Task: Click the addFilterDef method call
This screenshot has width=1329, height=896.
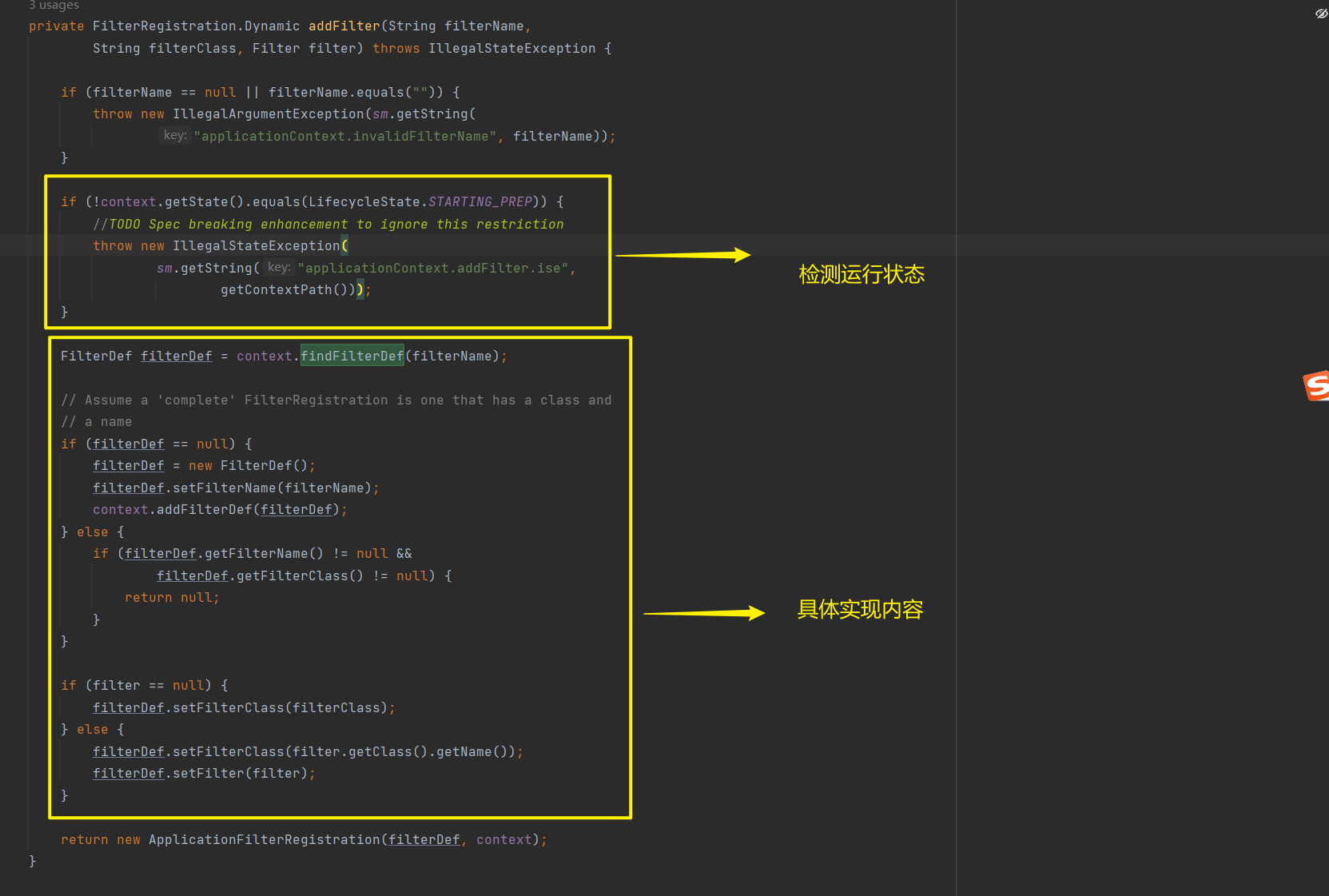Action: tap(204, 510)
